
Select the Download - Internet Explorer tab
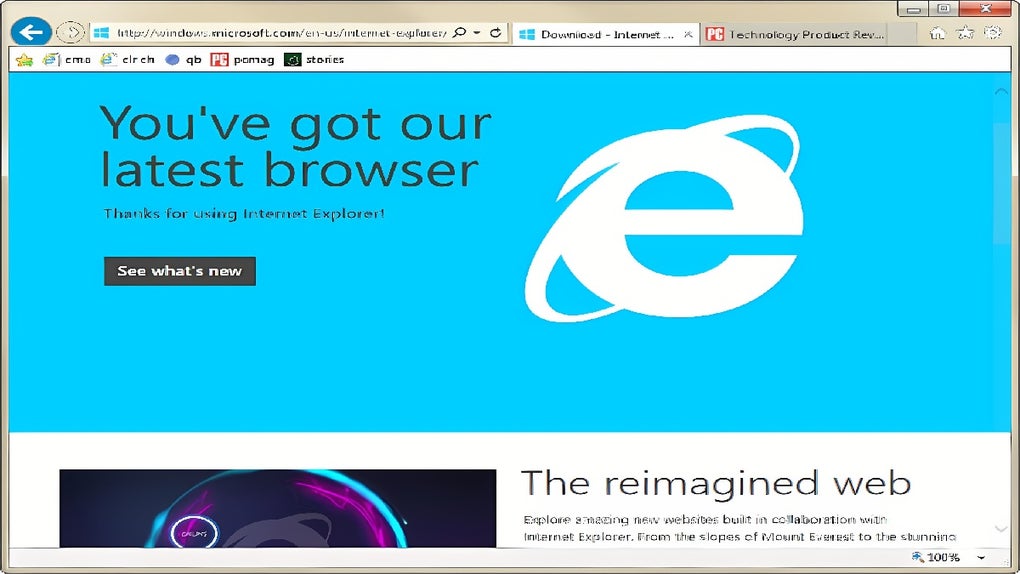point(606,34)
